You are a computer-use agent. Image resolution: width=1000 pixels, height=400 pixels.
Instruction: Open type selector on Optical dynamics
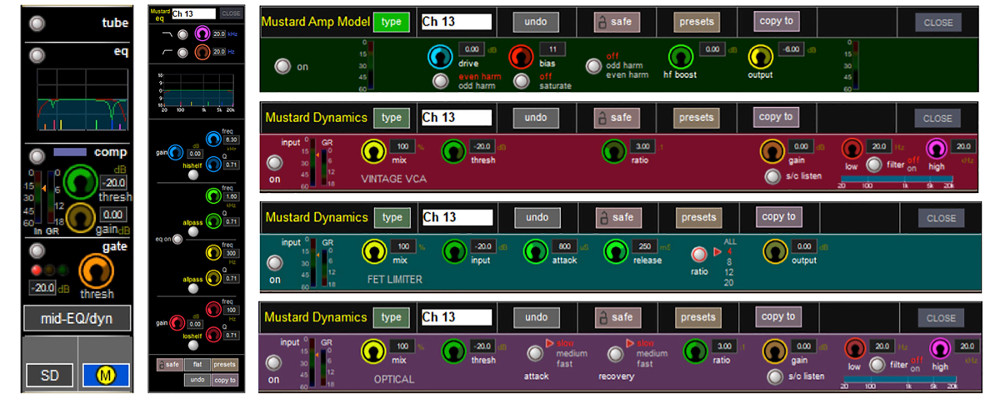point(392,318)
